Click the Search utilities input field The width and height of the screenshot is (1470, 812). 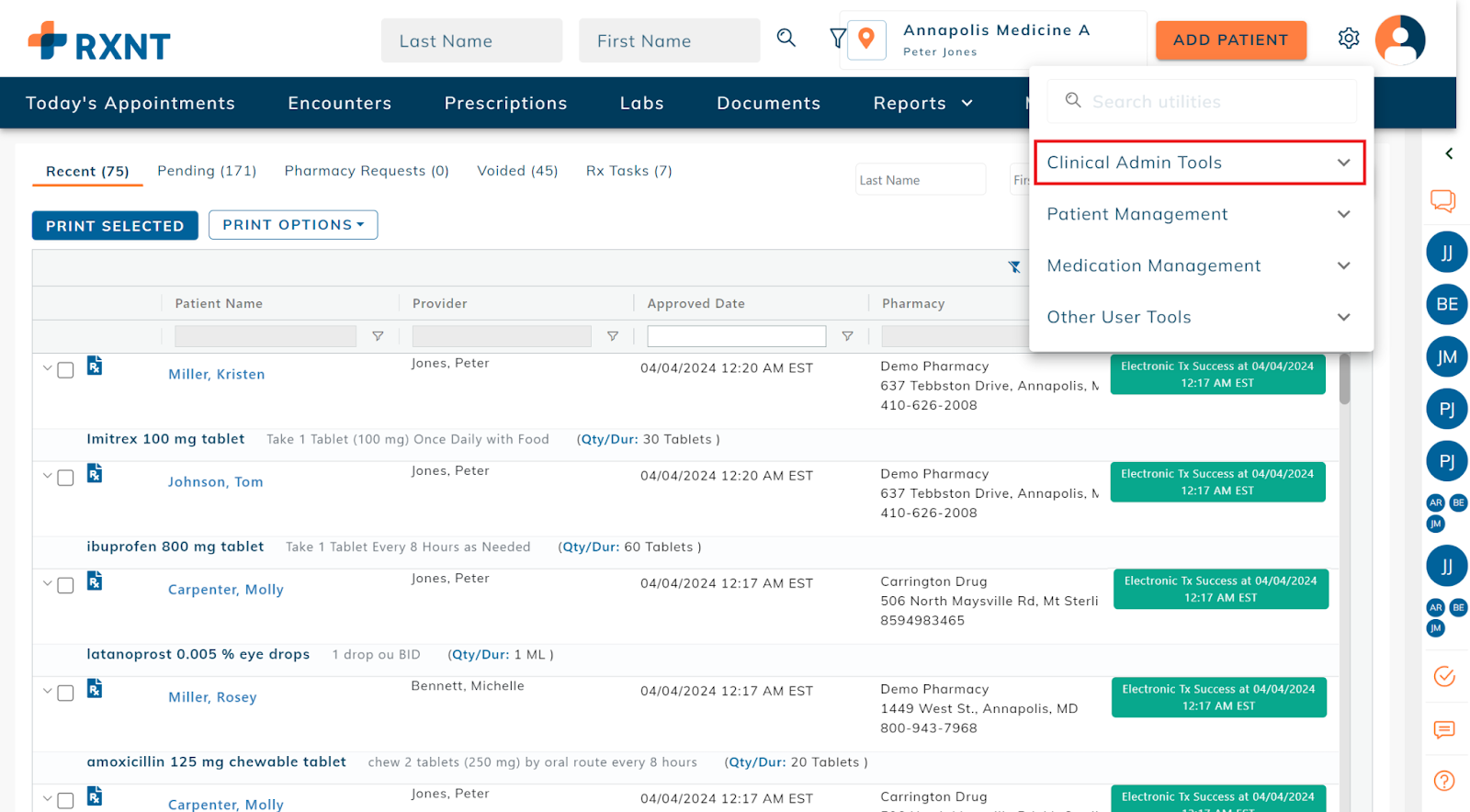coord(1213,102)
